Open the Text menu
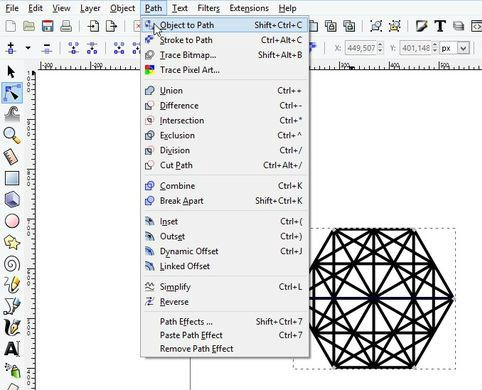The image size is (482, 390). 180,8
